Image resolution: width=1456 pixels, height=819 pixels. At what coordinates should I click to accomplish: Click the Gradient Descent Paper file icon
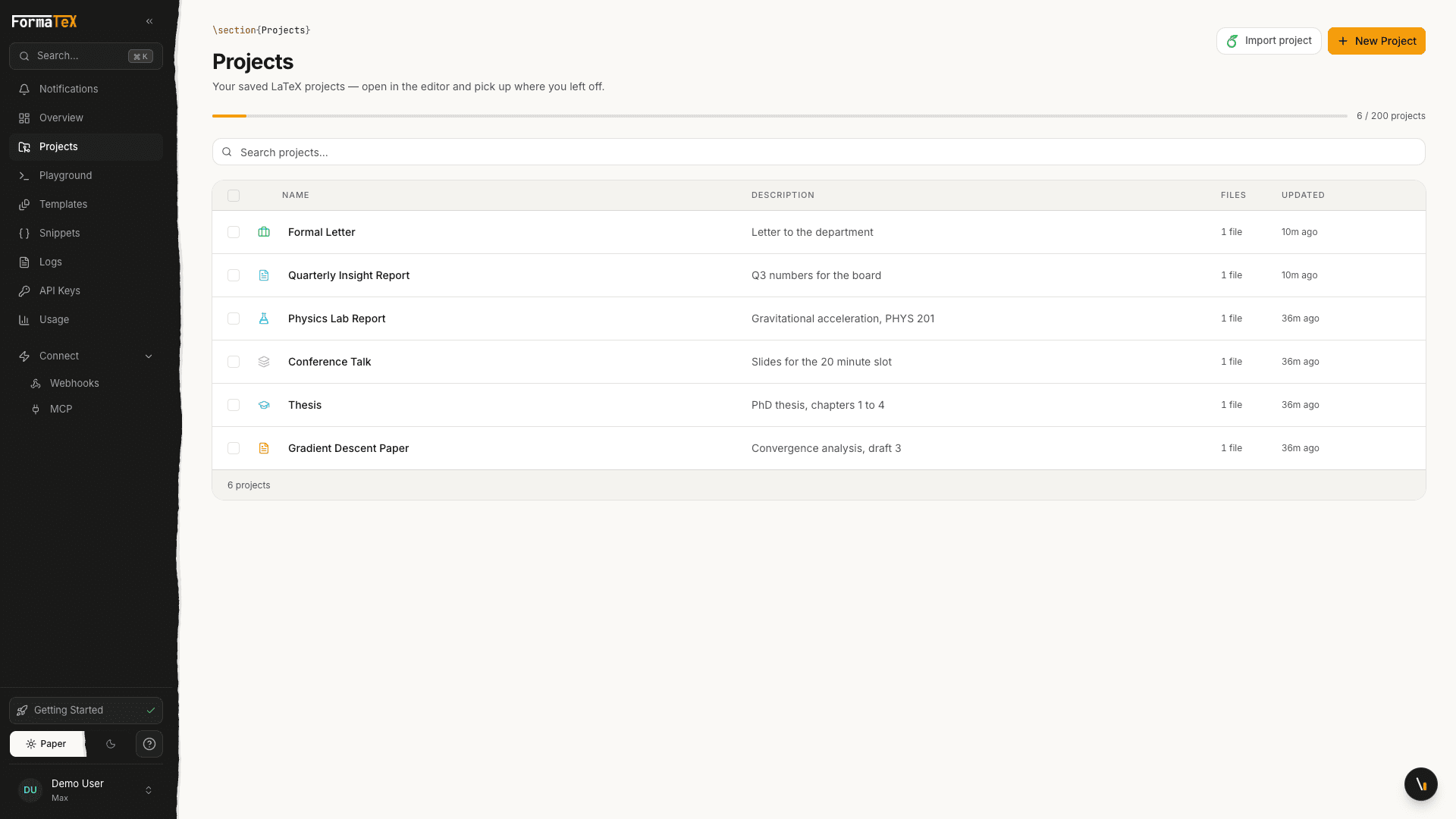tap(264, 448)
